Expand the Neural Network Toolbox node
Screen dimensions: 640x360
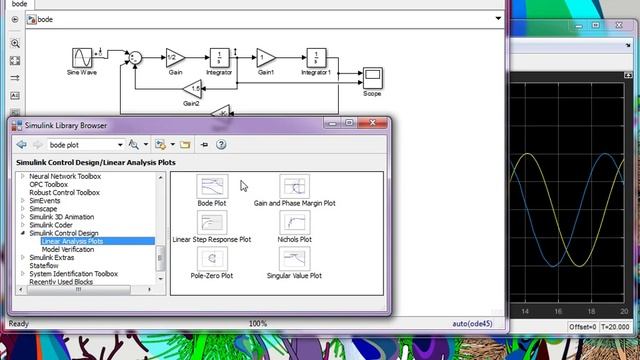click(x=23, y=176)
